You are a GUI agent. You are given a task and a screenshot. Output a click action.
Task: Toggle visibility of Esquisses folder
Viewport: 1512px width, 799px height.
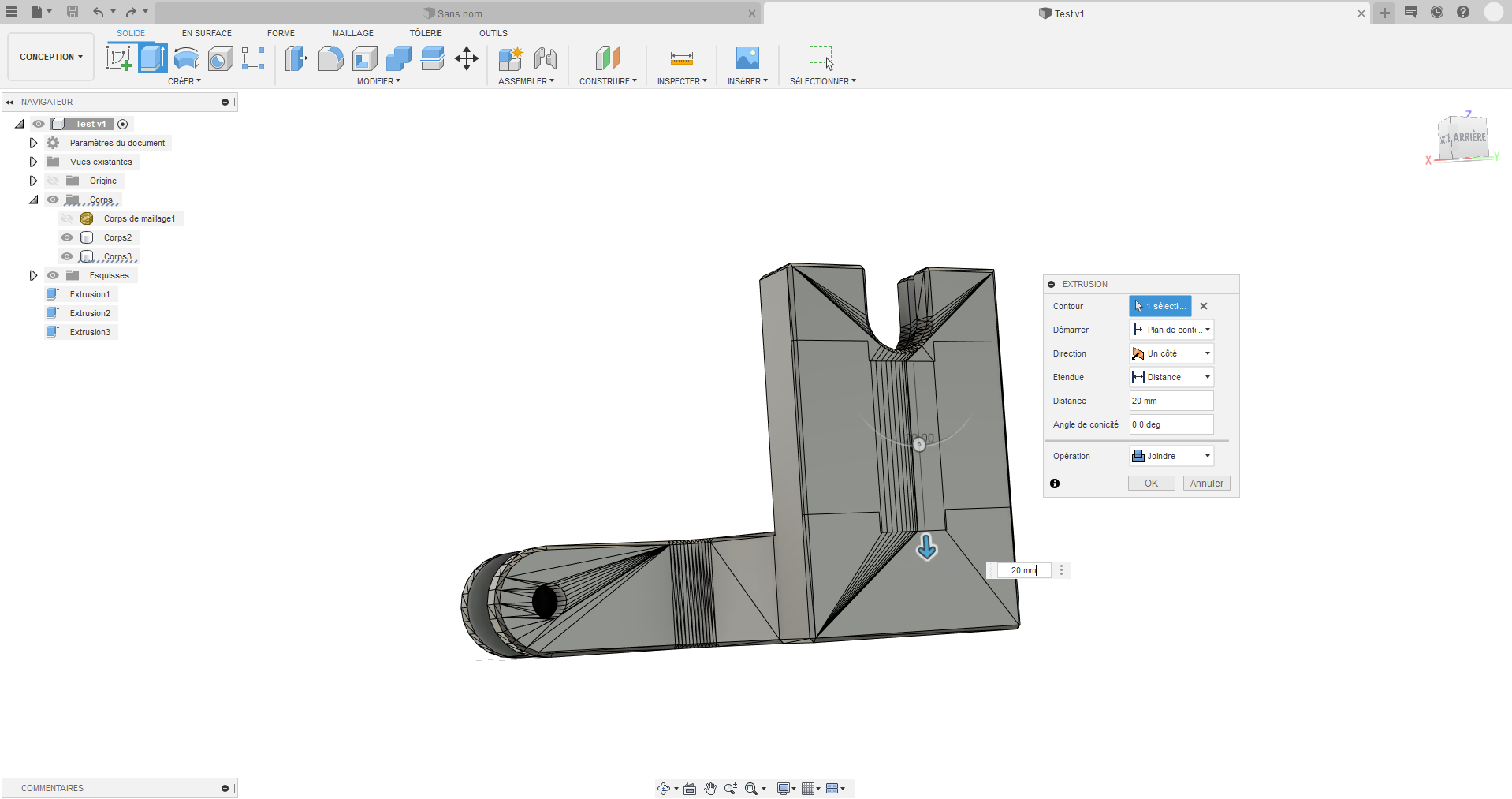pos(53,275)
